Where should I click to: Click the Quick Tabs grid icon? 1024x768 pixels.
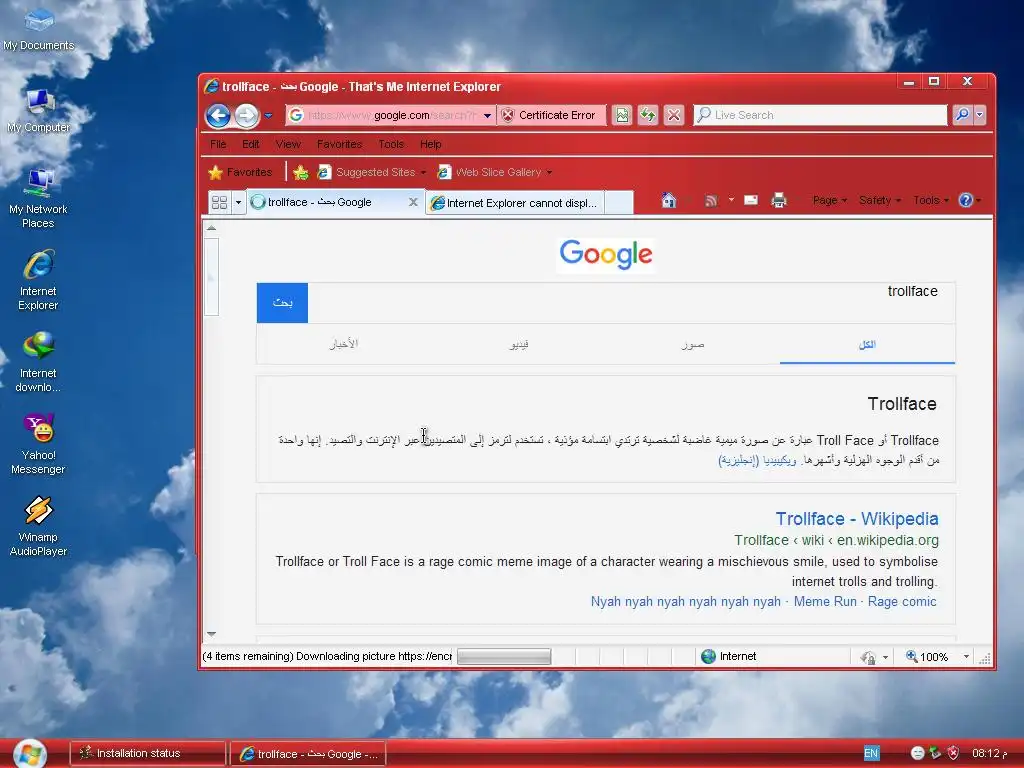[219, 202]
